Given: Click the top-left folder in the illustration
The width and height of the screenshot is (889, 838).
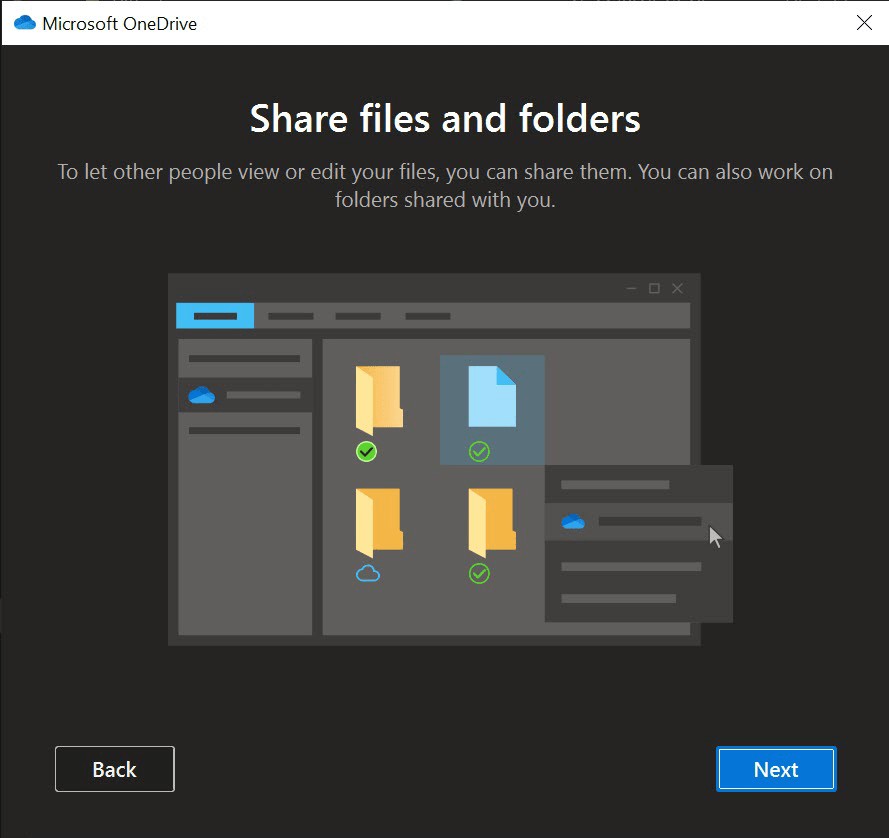Looking at the screenshot, I should tap(379, 400).
